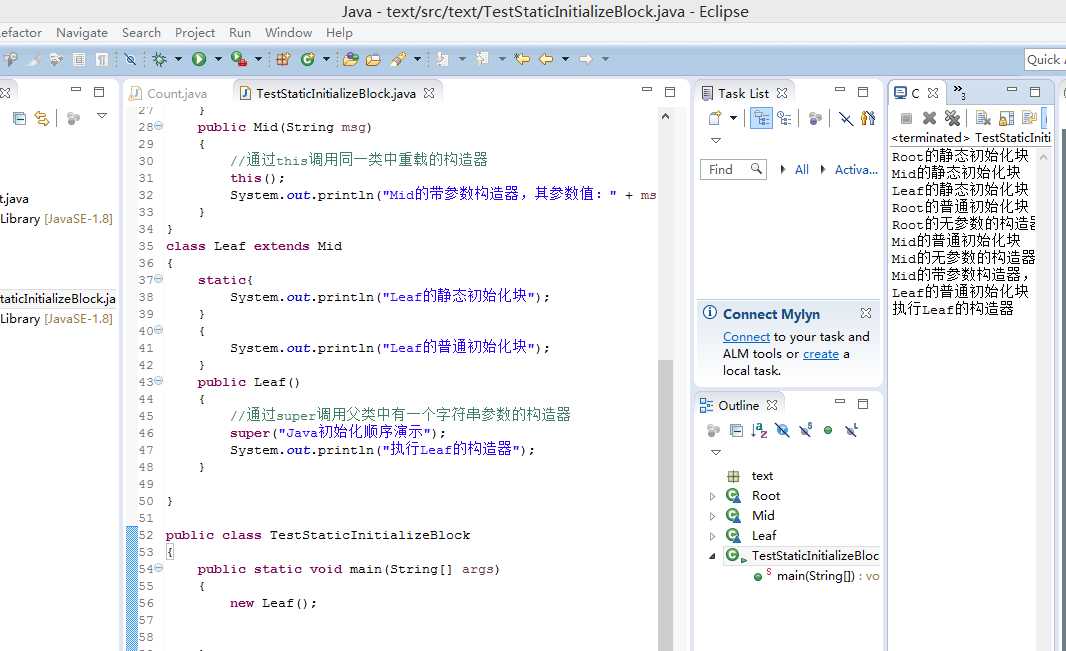This screenshot has height=651, width=1066.
Task: Toggle Block Selection Mode icon in the toolbar
Action: [79, 59]
